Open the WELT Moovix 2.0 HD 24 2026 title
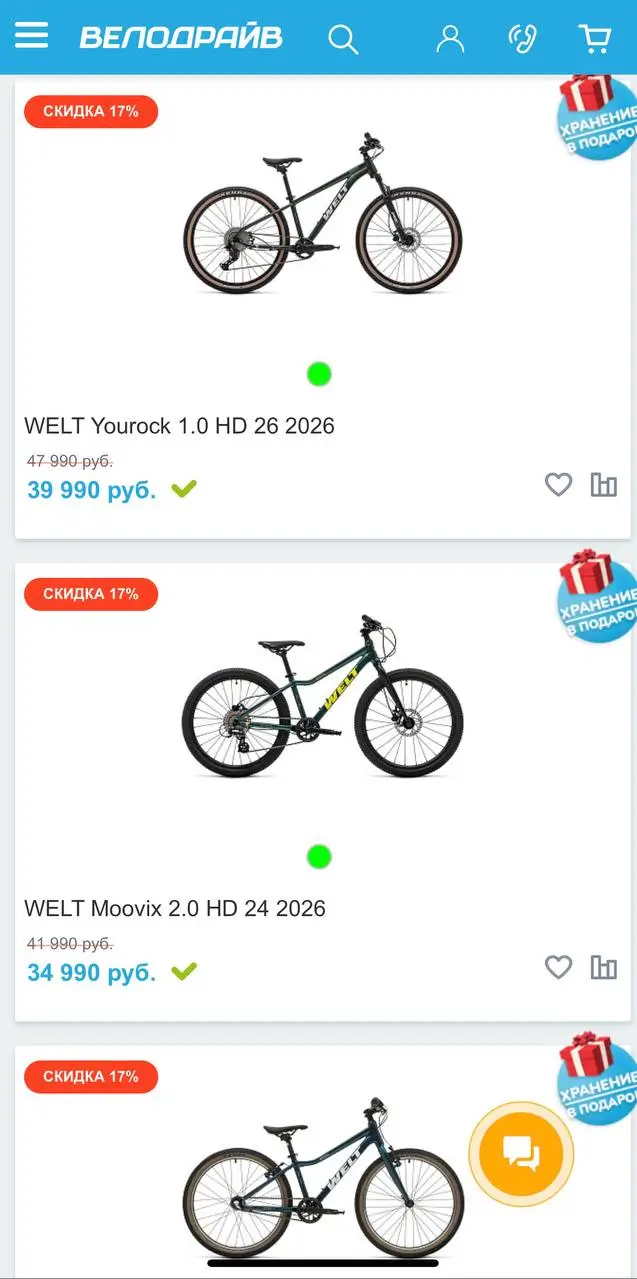637x1279 pixels. tap(175, 909)
